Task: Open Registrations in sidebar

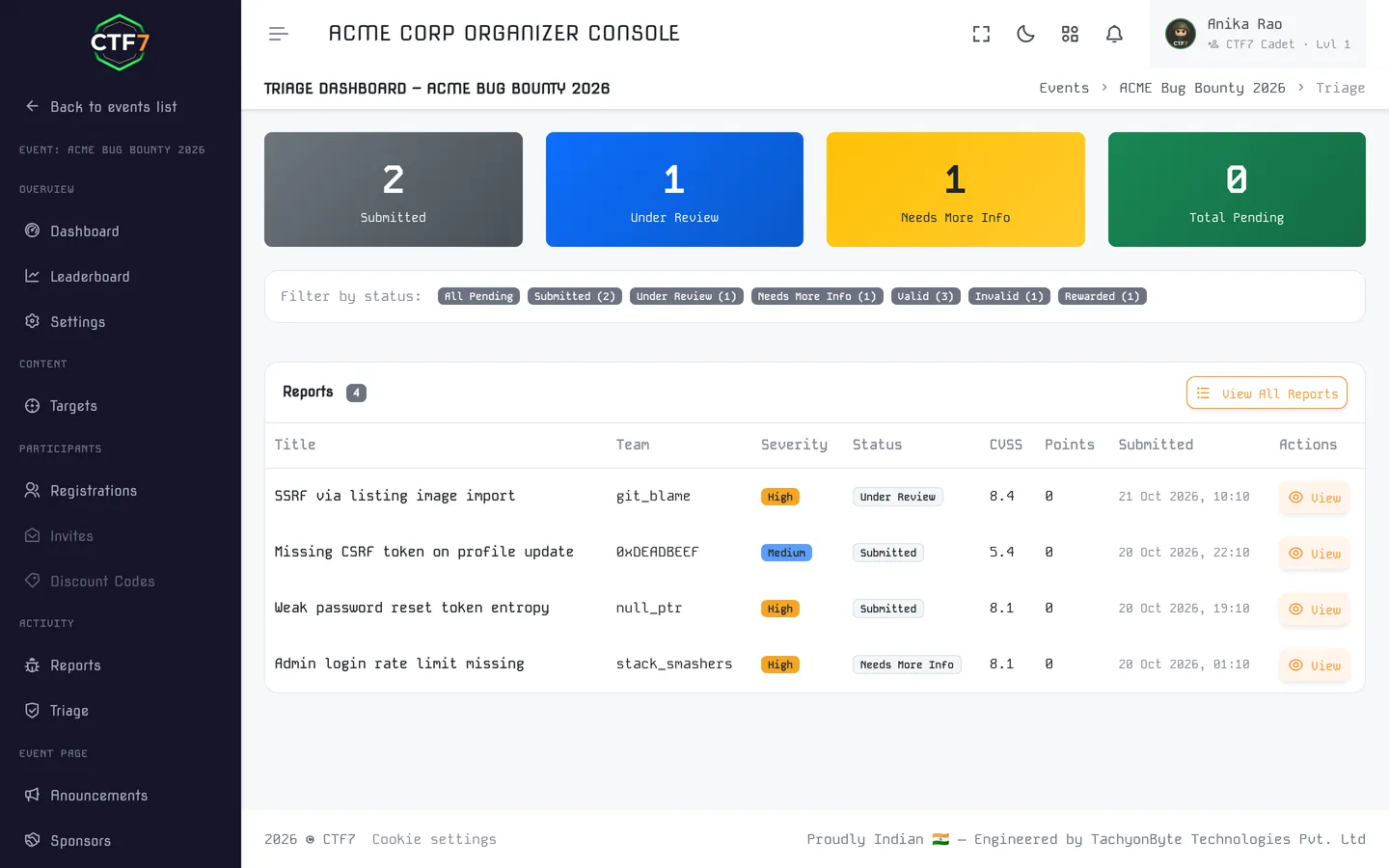Action: click(81, 491)
